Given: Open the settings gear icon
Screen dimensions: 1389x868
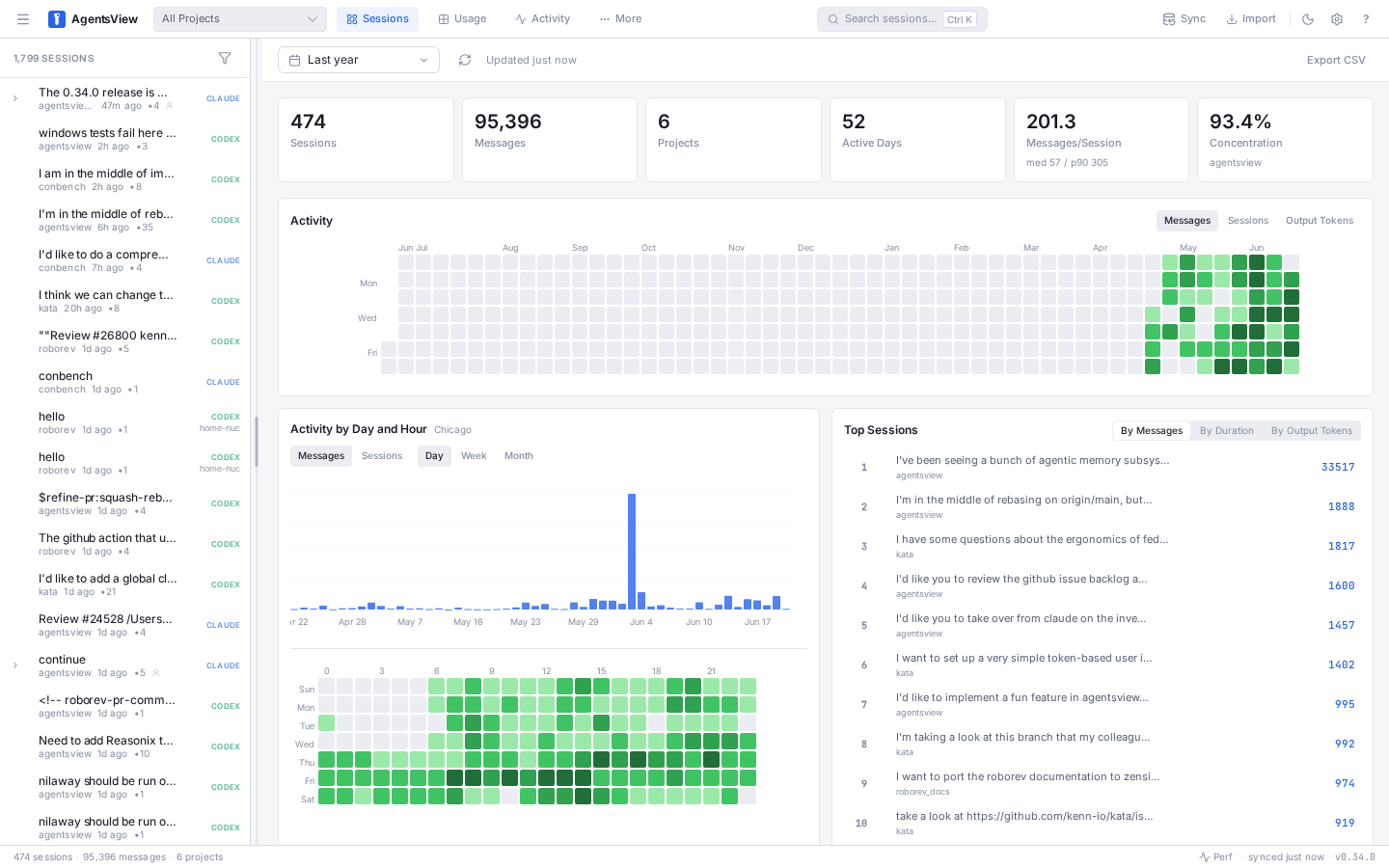Looking at the screenshot, I should pyautogui.click(x=1337, y=19).
